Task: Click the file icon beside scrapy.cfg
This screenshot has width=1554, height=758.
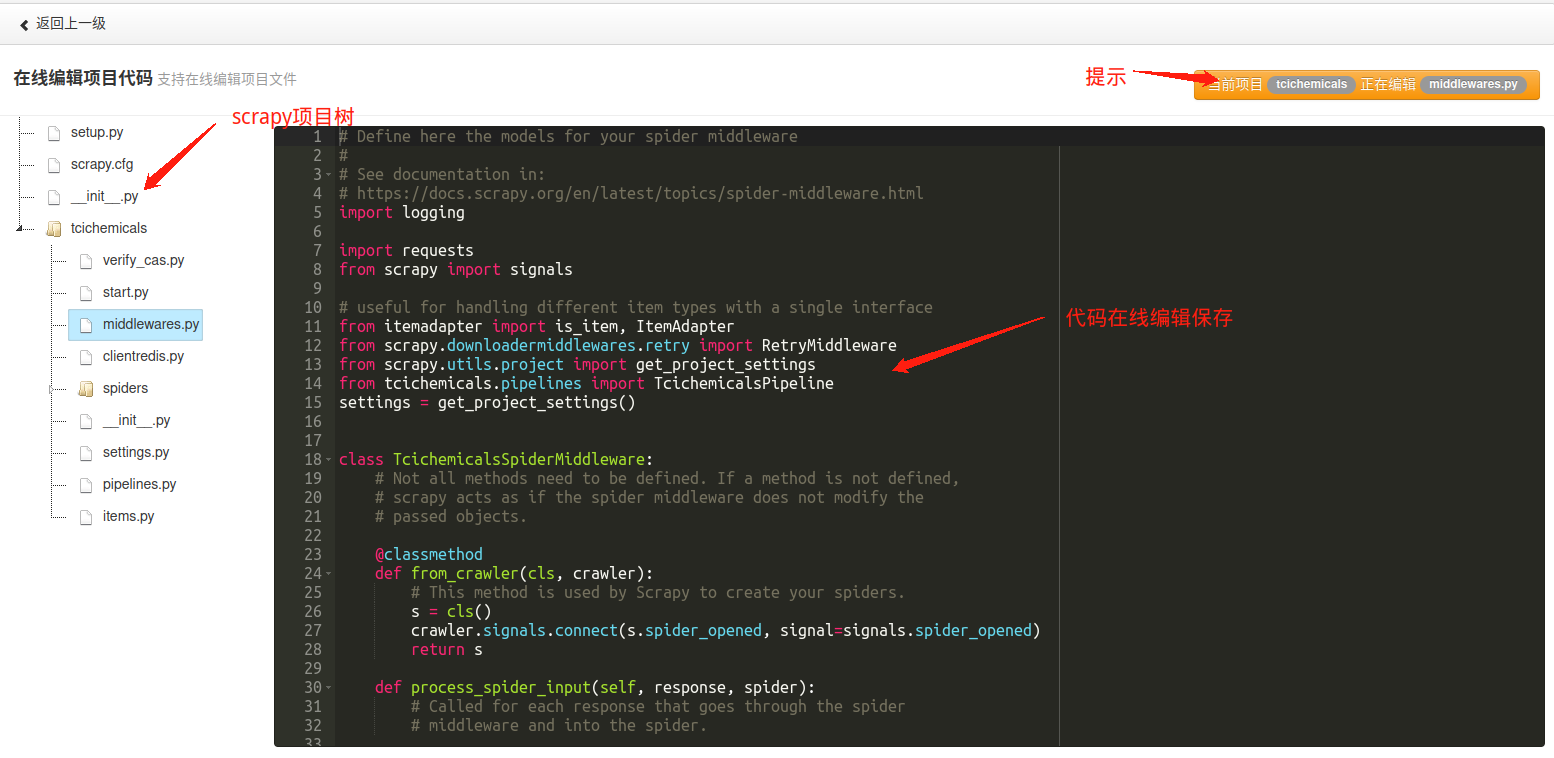Action: (53, 164)
